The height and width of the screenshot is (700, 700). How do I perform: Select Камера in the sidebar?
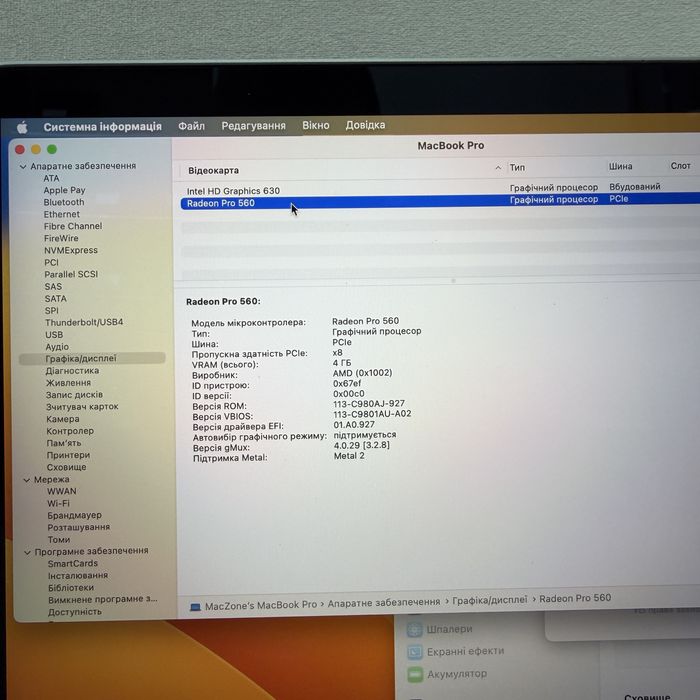(63, 419)
